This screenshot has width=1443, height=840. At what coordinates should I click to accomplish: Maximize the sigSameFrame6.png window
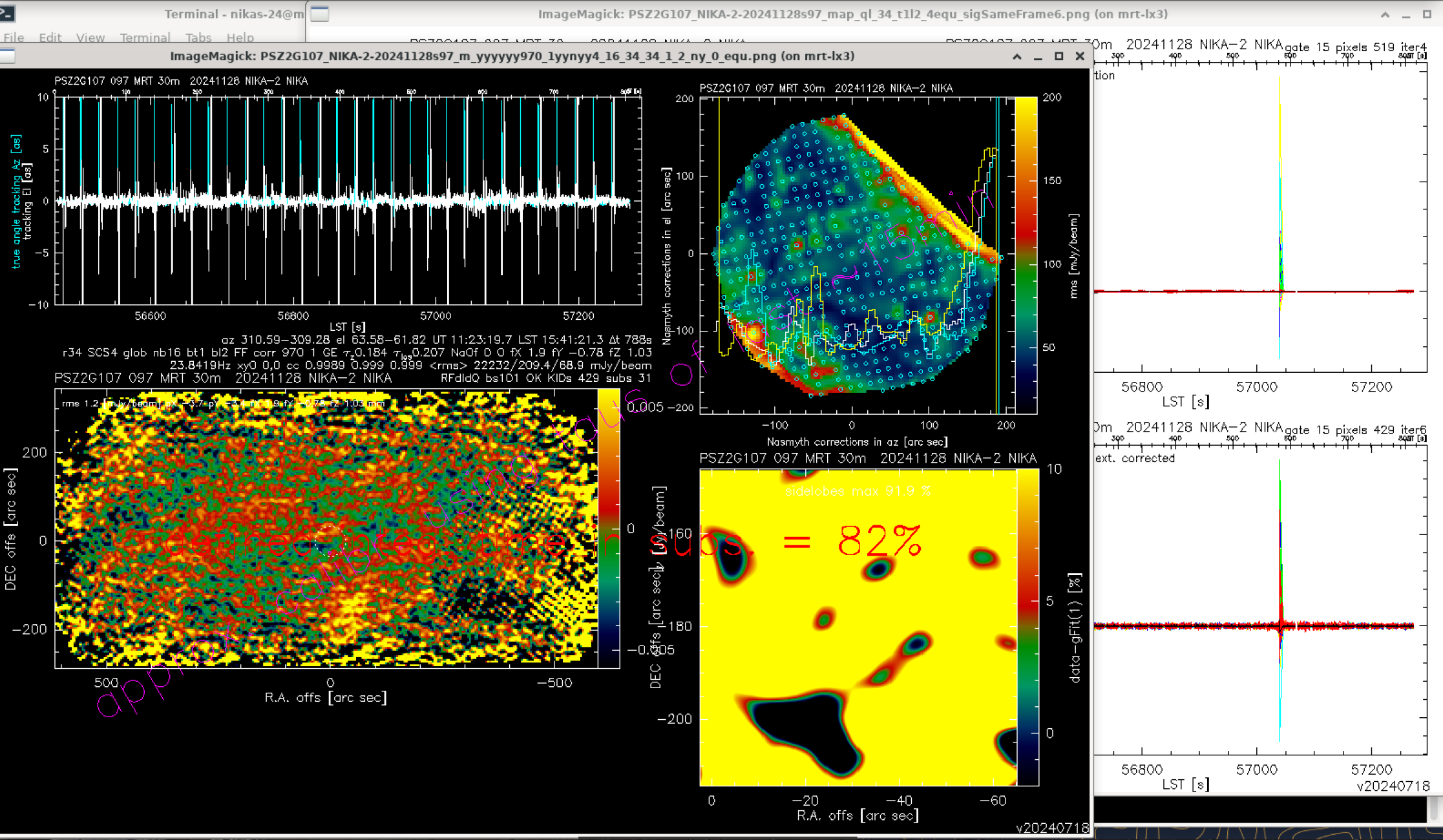[x=1427, y=14]
